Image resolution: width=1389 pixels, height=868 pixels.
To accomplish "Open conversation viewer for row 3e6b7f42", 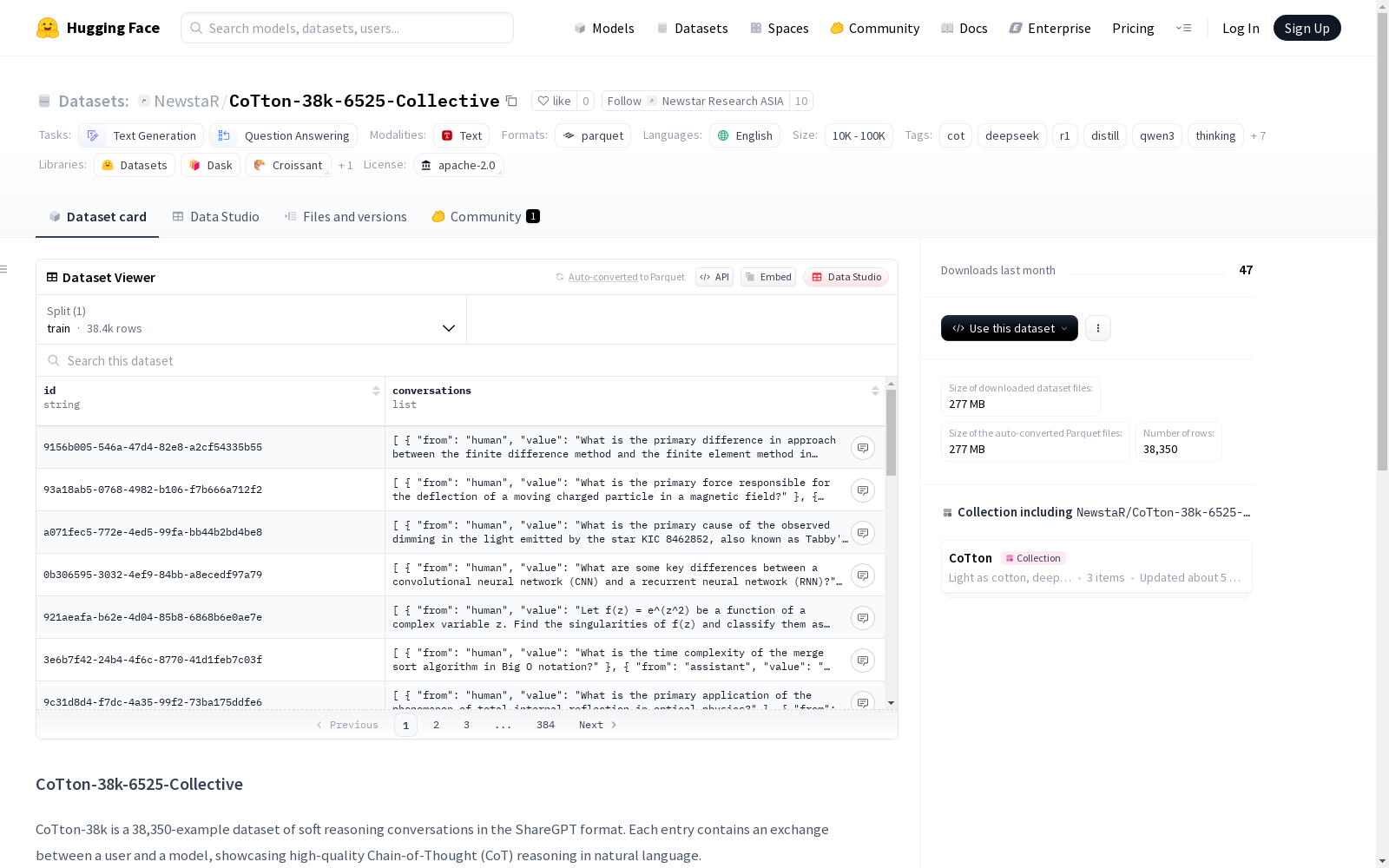I will 862,661.
